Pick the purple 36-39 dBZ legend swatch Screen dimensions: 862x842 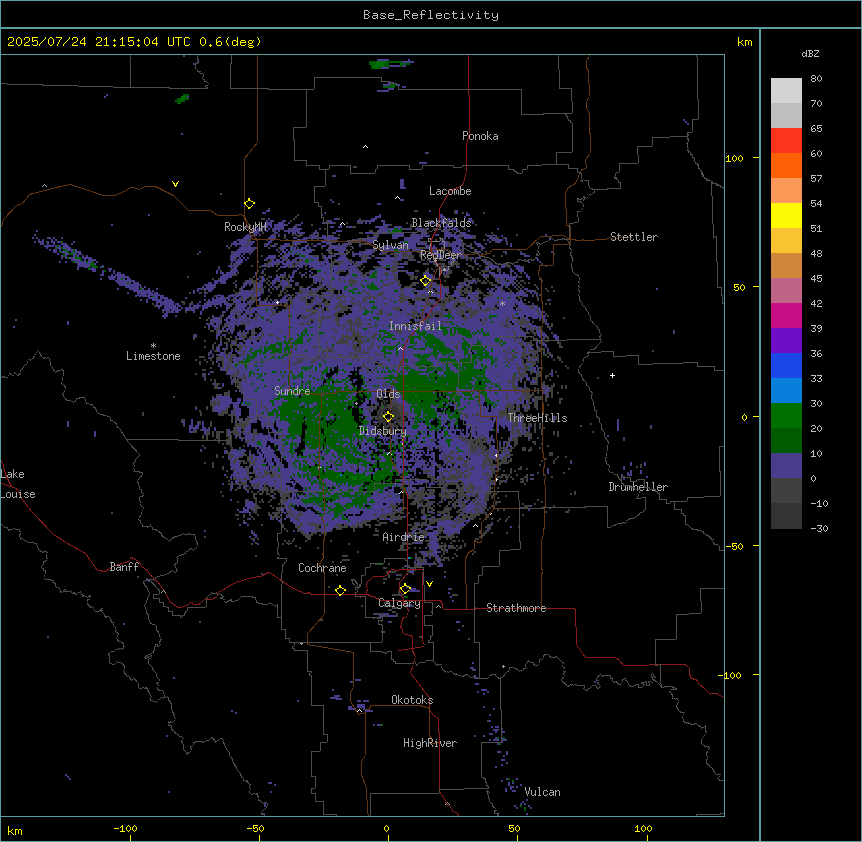(786, 341)
